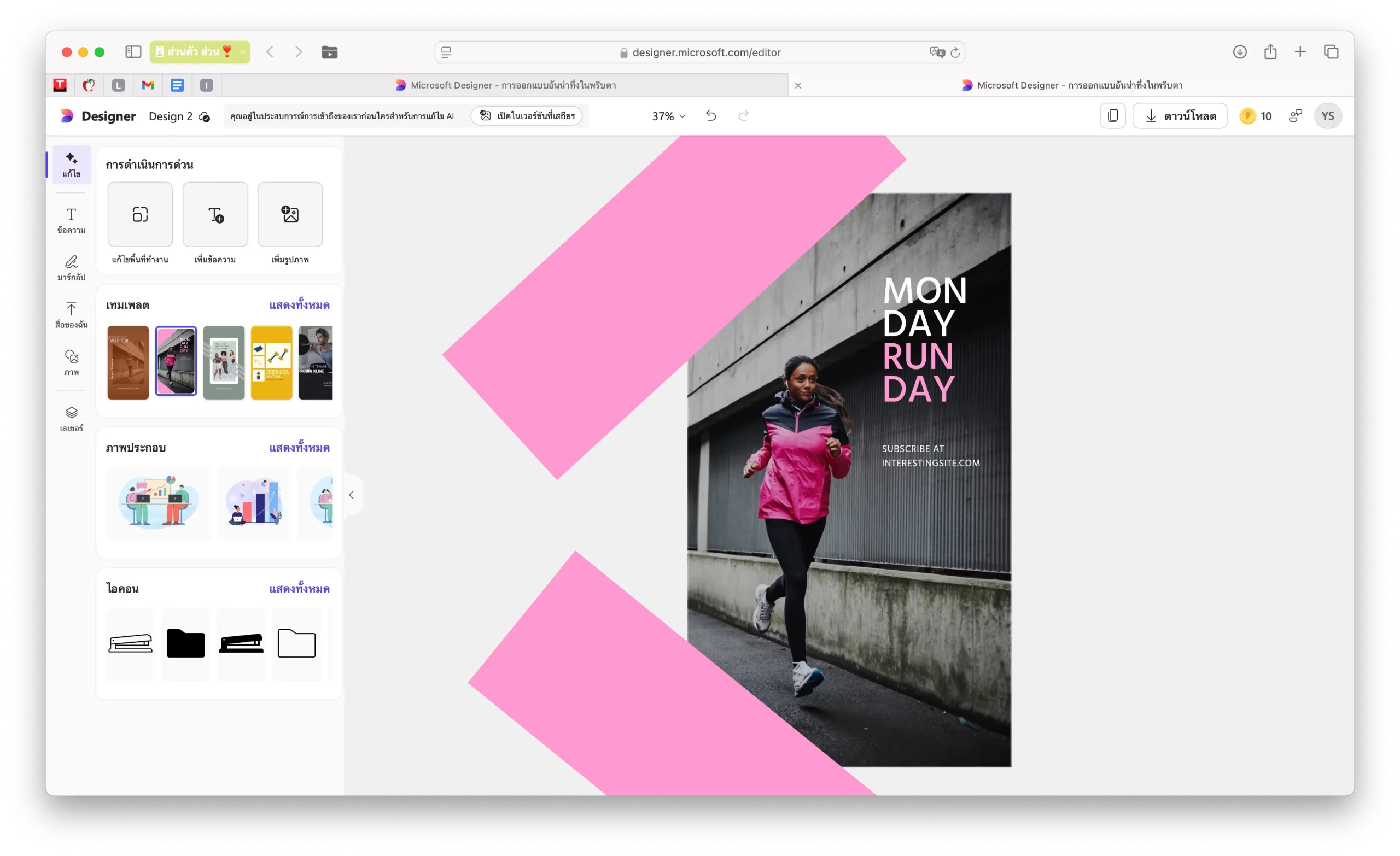The height and width of the screenshot is (856, 1400).
Task: Select the Markup pen tool
Action: click(71, 267)
